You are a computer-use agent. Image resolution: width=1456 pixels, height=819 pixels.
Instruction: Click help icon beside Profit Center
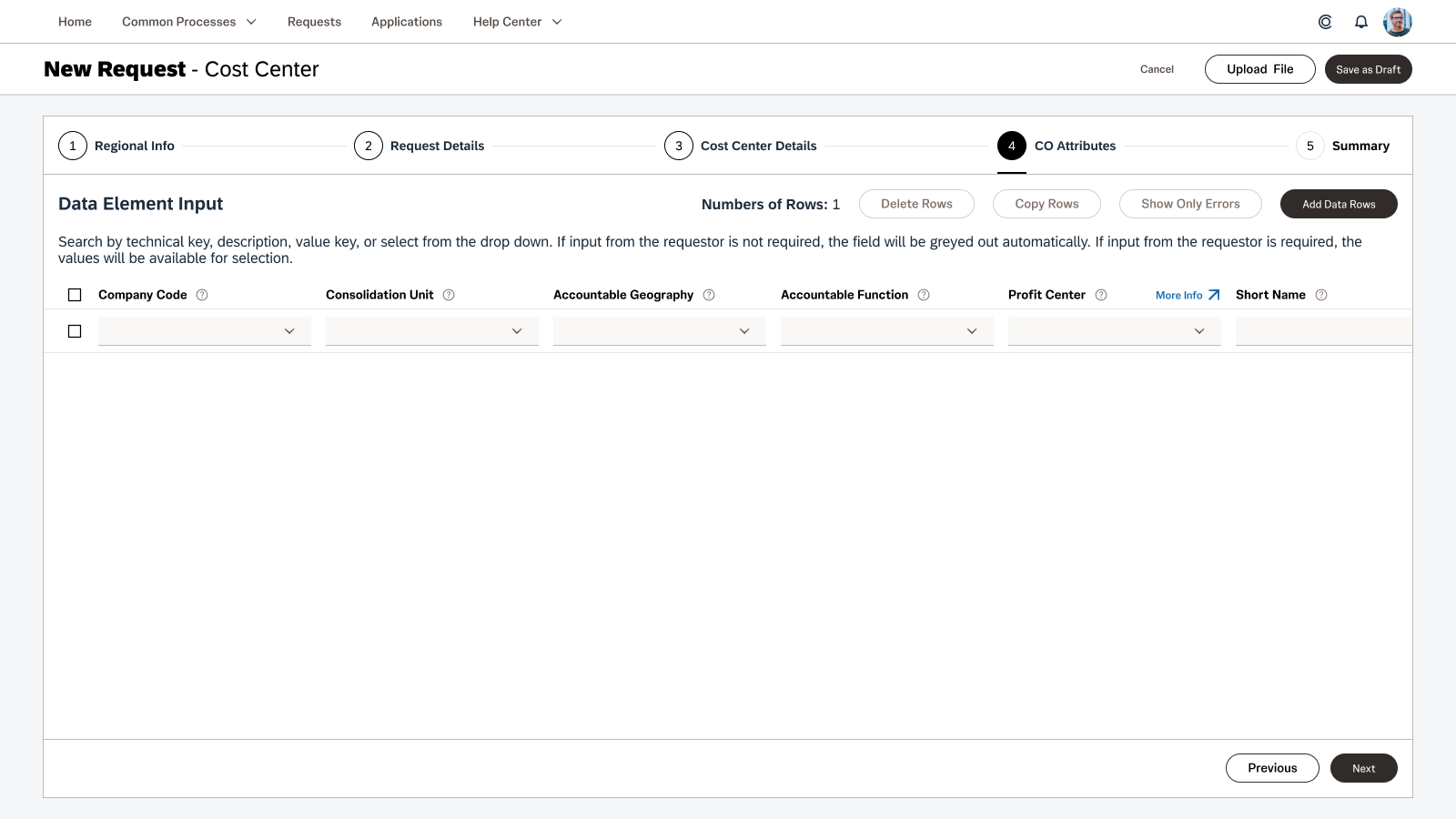pos(1101,295)
